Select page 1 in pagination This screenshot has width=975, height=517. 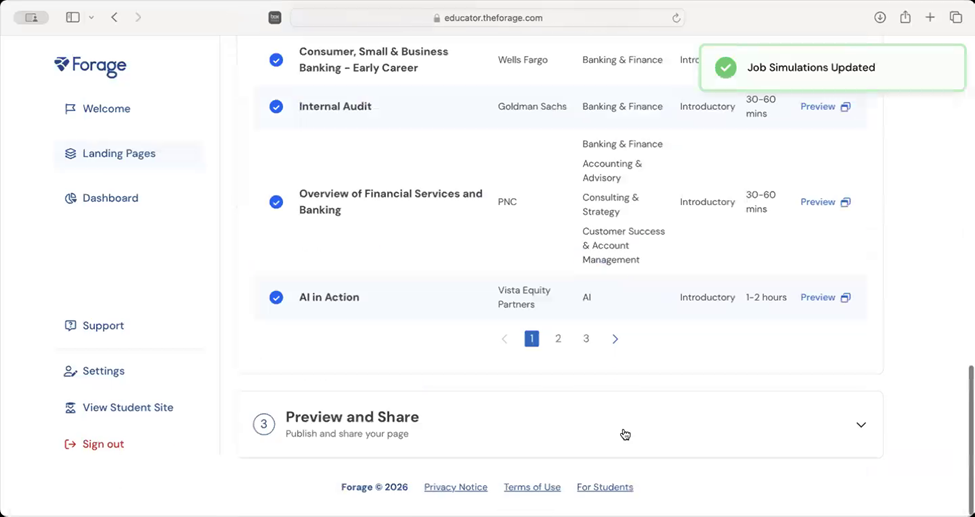(532, 339)
